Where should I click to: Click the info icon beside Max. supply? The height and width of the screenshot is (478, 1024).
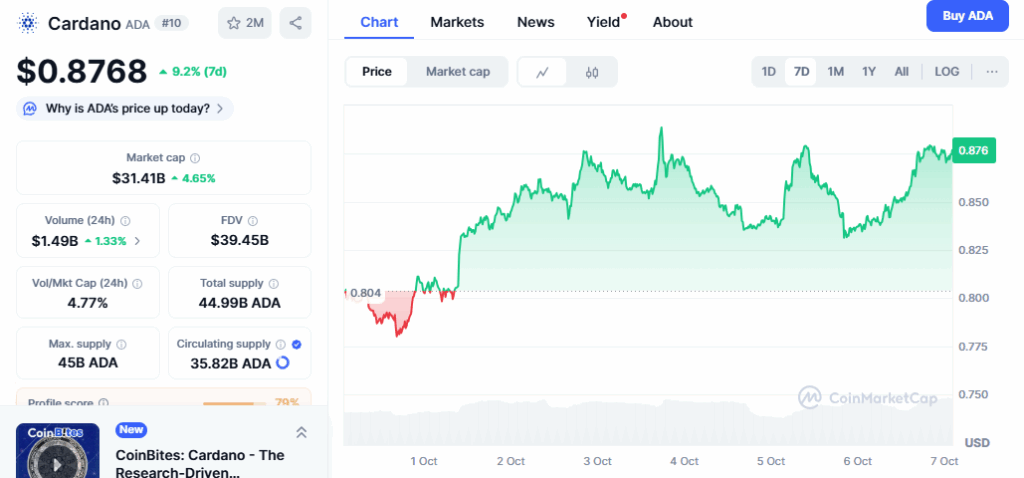click(122, 344)
